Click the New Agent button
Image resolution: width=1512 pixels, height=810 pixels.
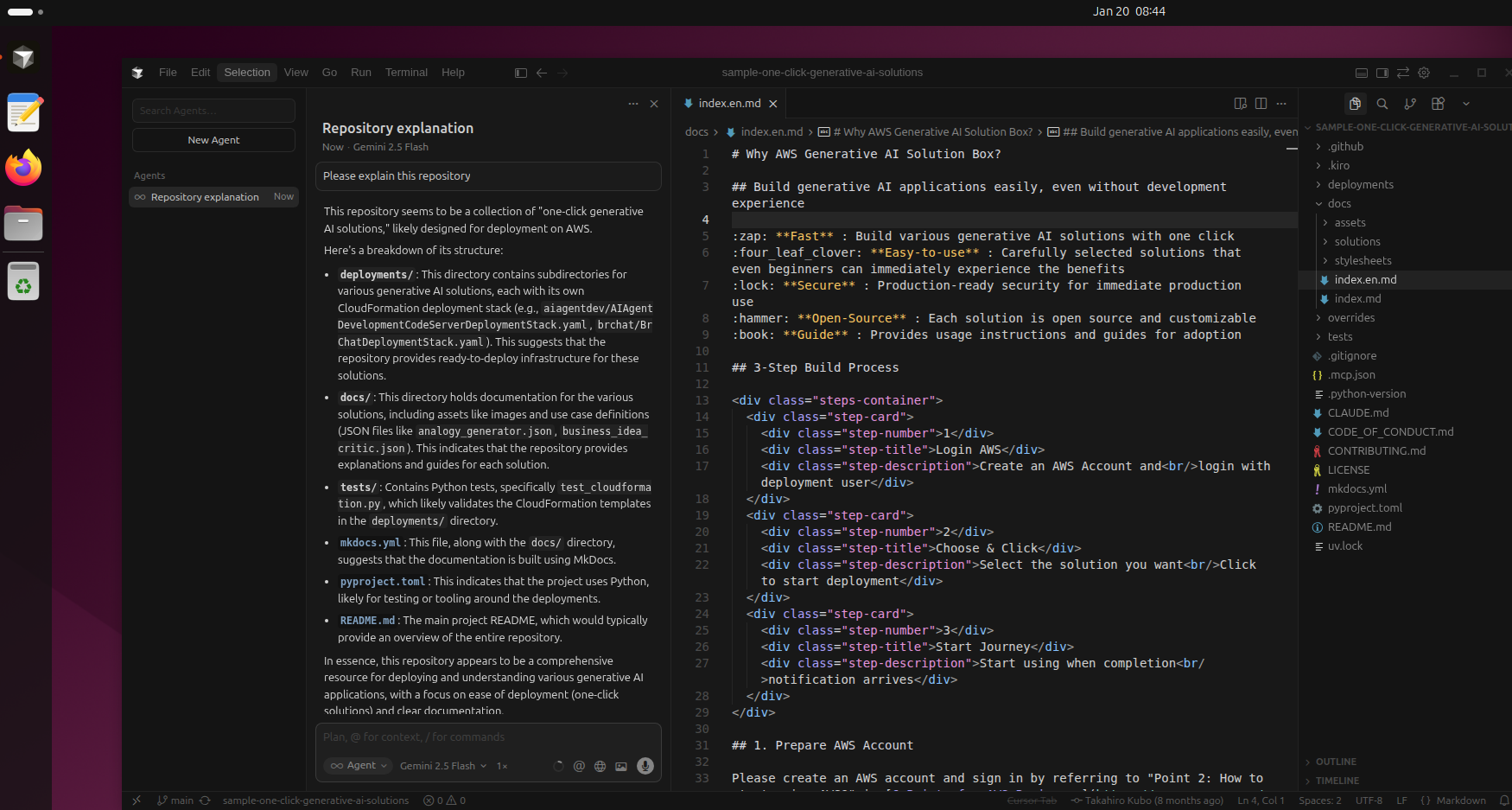pos(213,140)
